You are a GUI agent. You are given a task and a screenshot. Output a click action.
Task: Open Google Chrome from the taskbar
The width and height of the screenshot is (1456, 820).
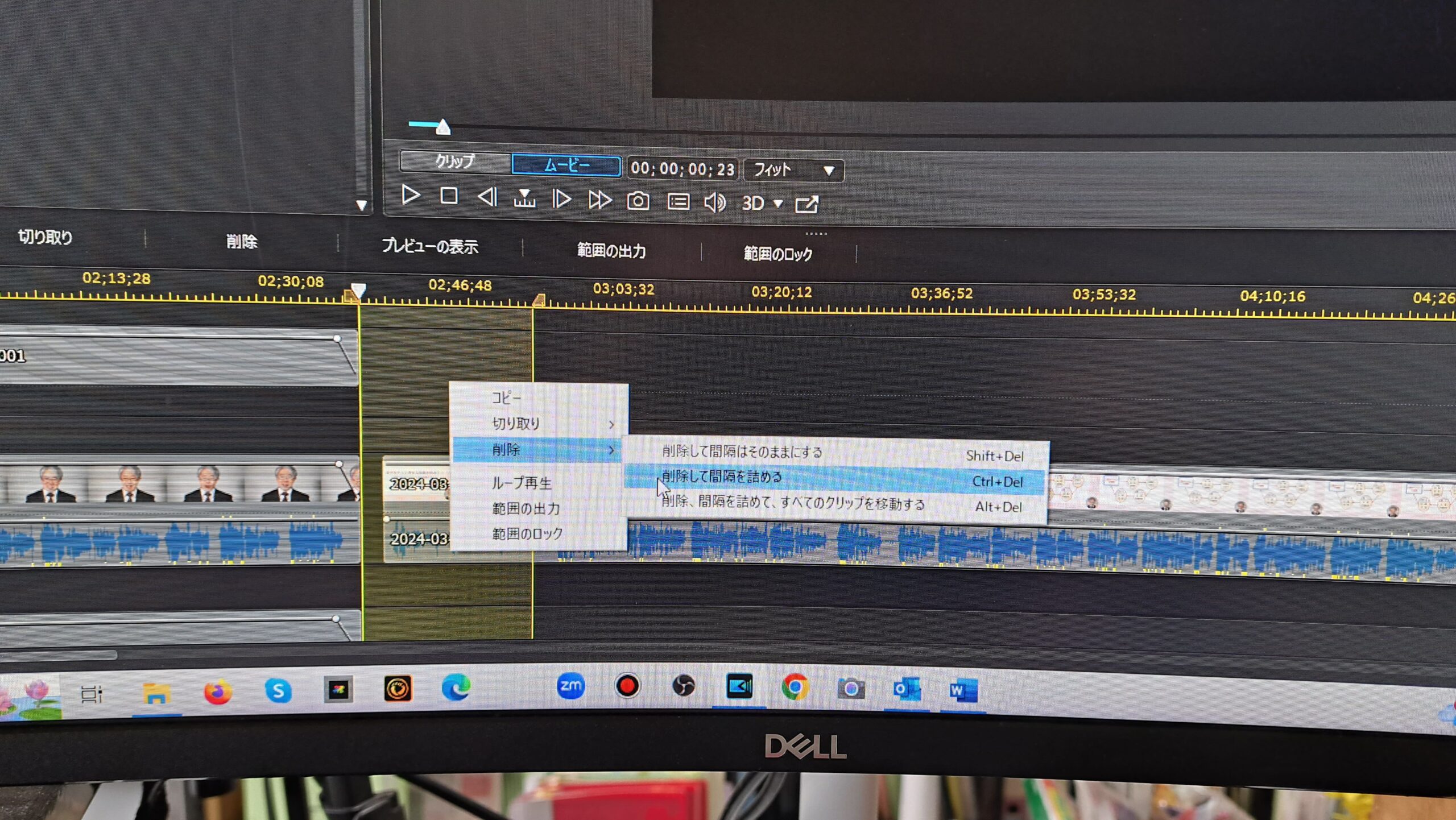(x=795, y=688)
